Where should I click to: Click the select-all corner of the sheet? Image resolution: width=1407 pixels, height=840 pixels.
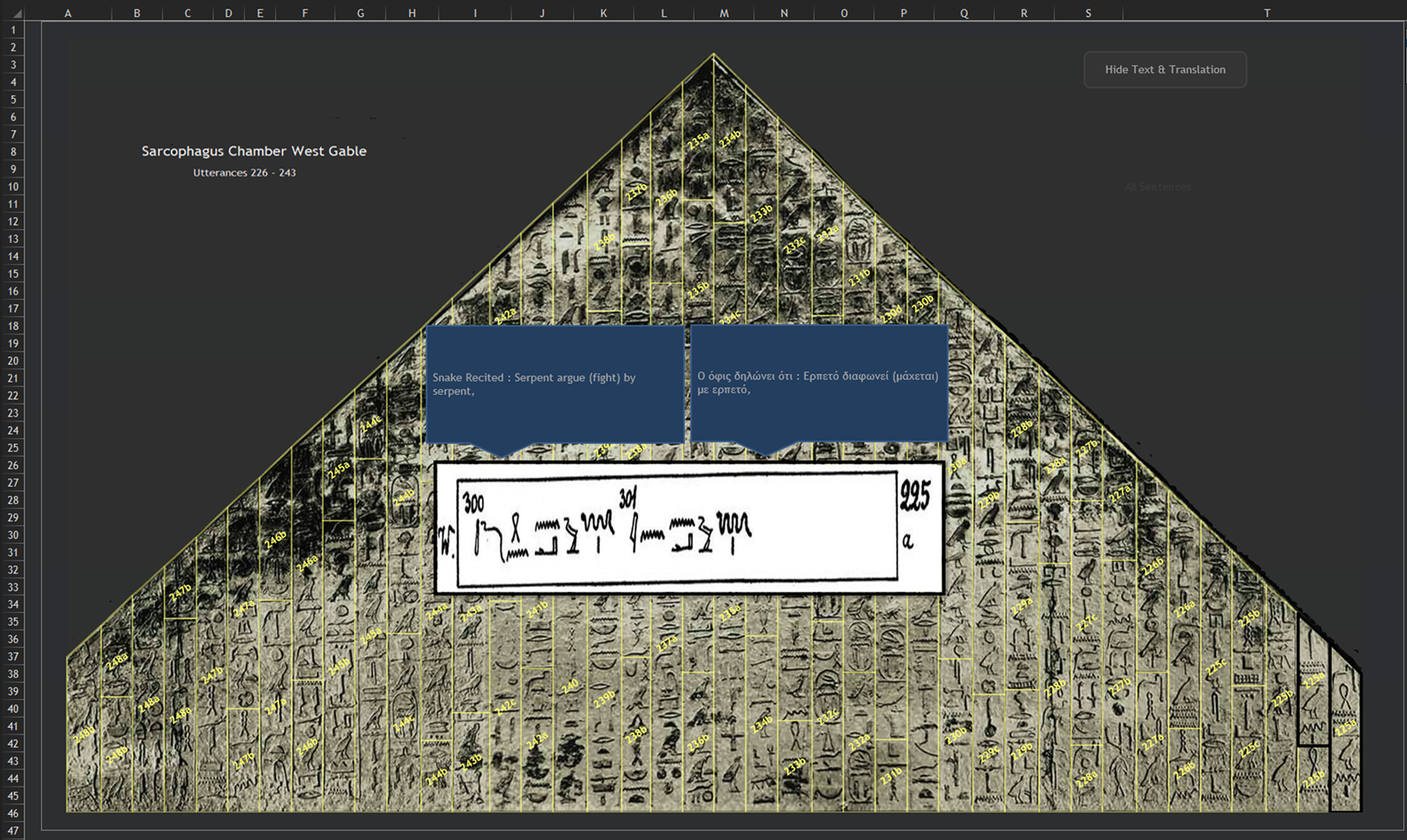(12, 13)
